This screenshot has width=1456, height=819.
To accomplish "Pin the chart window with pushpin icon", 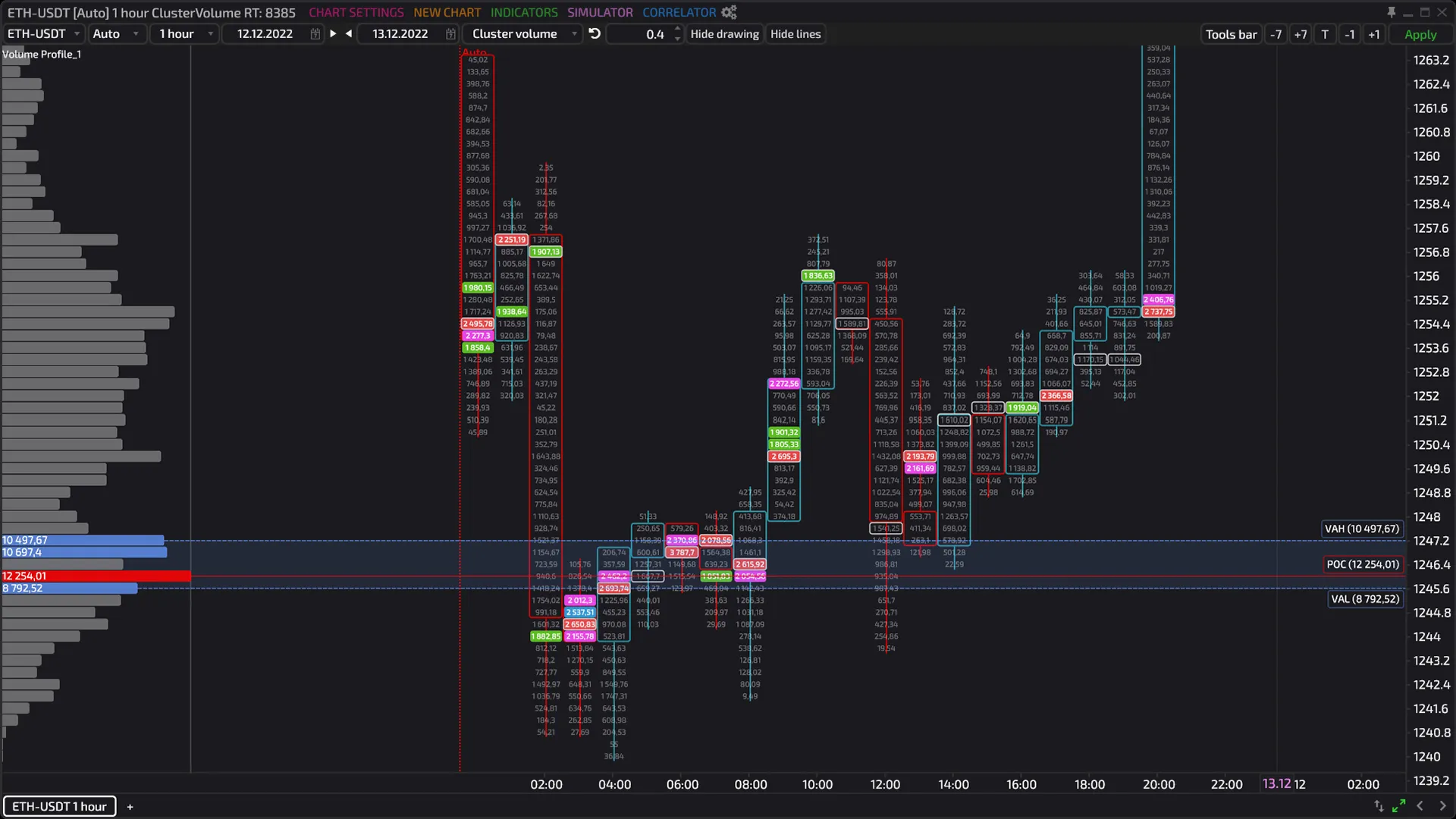I will pos(1391,12).
